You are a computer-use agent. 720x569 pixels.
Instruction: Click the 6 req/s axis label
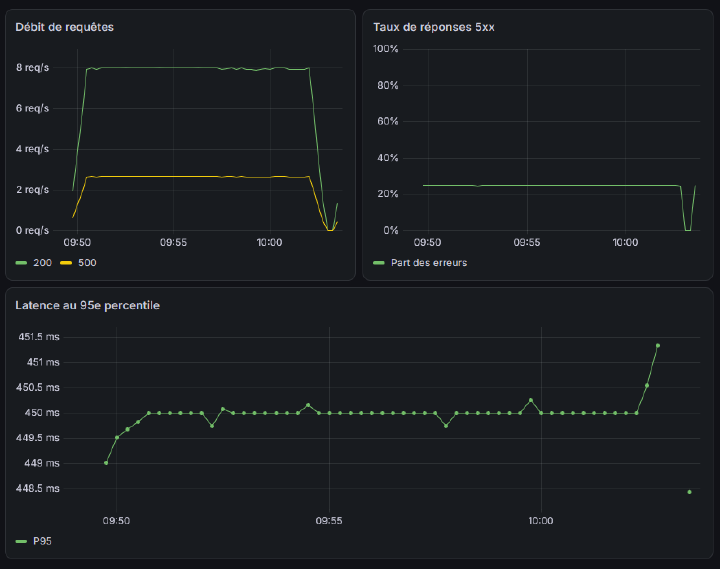32,108
